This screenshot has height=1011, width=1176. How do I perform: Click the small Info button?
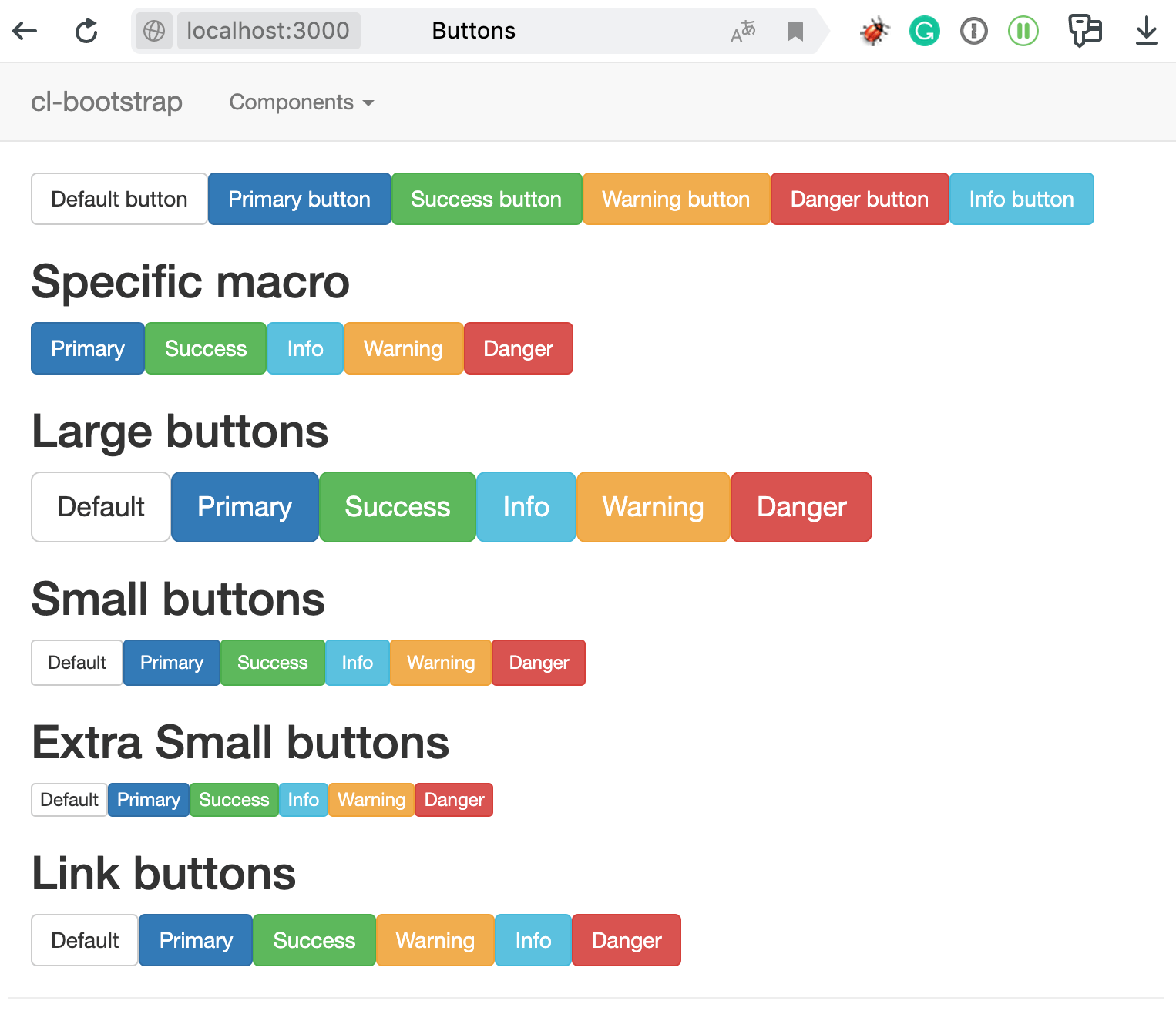357,662
